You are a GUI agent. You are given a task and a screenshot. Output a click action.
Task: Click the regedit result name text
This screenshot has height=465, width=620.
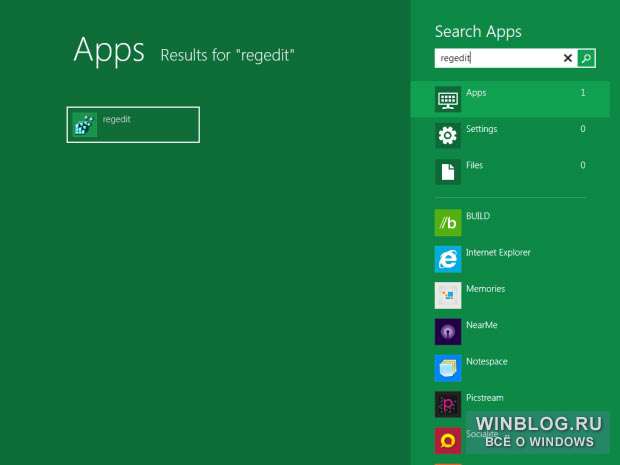tap(116, 119)
